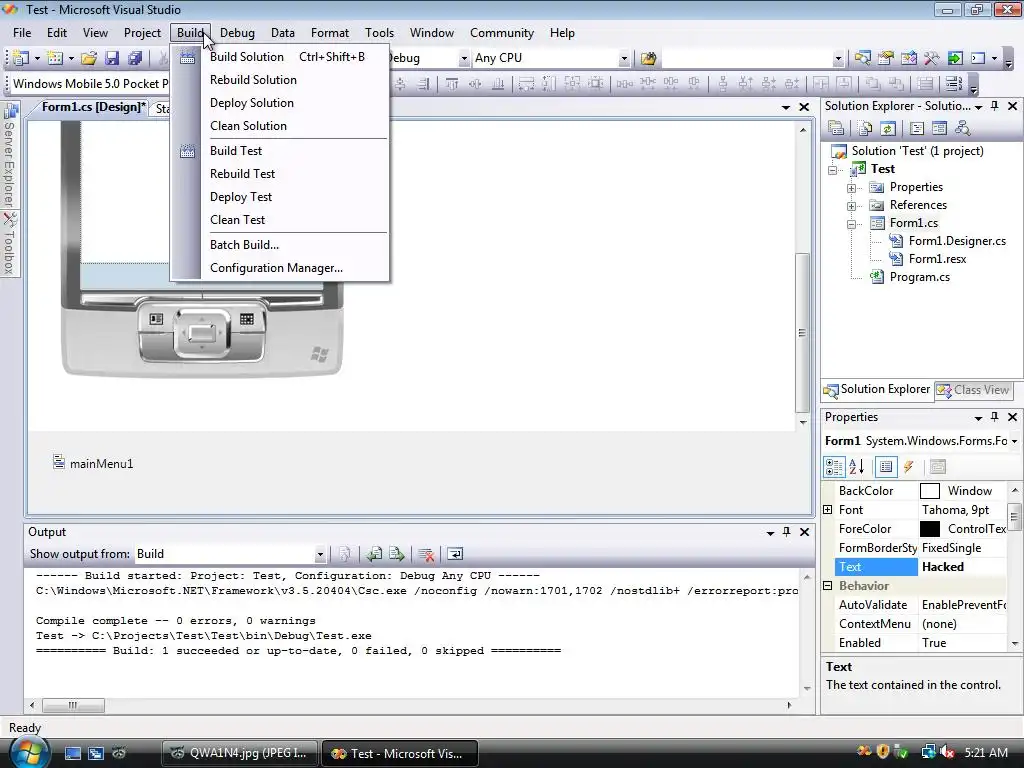Toggle Word Wrap in the Output window
The width and height of the screenshot is (1024, 768).
pos(455,554)
